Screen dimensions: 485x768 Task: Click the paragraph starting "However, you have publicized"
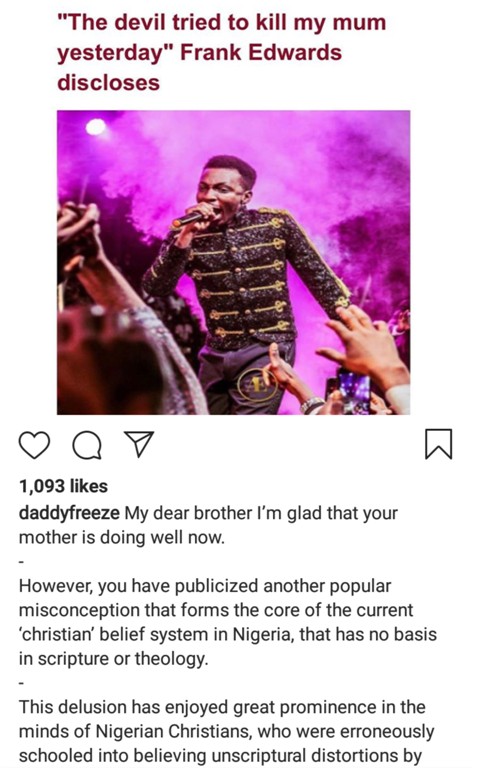click(228, 622)
